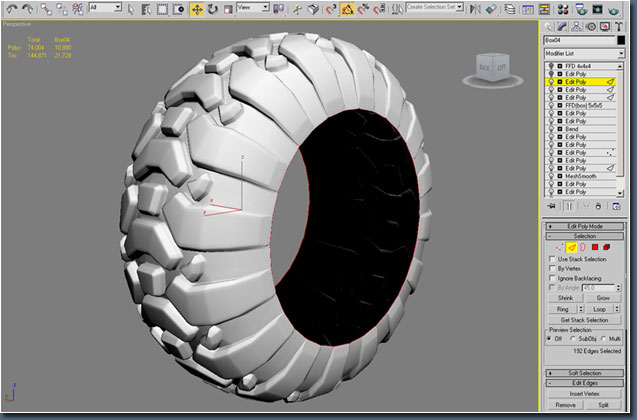Toggle the 3D Snaps icon

tap(331, 9)
